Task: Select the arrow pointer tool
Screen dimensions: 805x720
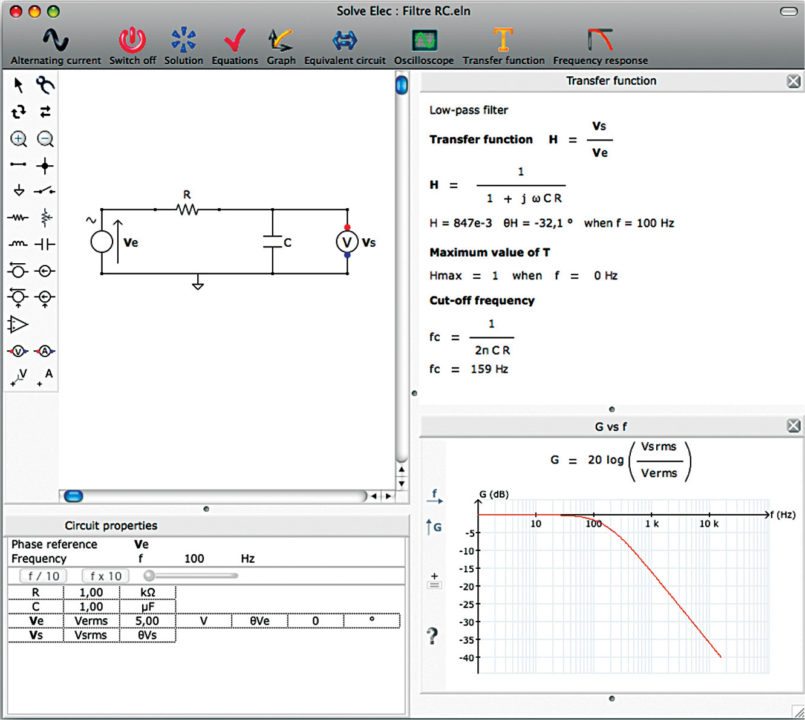Action: [19, 86]
